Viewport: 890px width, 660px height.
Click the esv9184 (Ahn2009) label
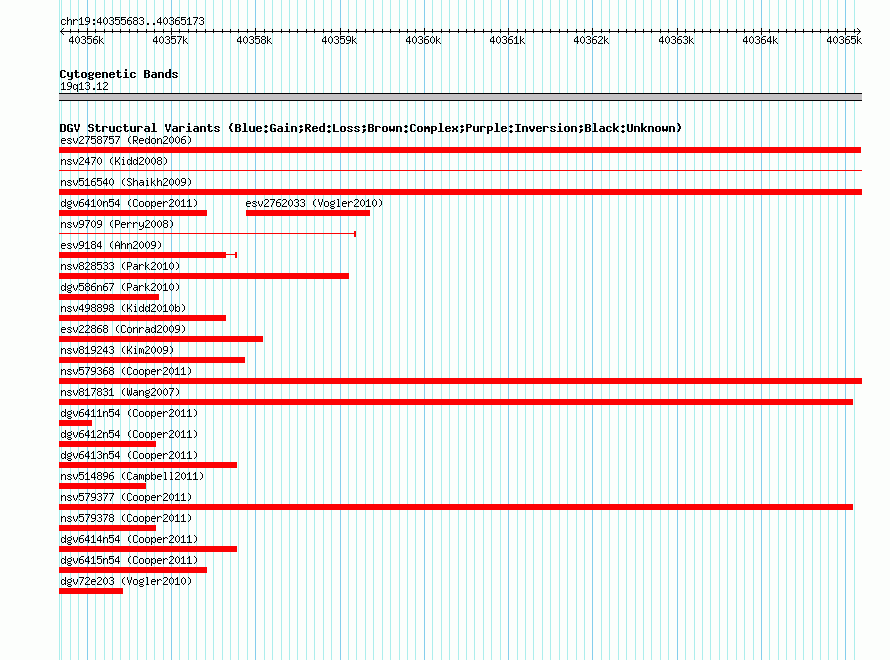pos(111,245)
